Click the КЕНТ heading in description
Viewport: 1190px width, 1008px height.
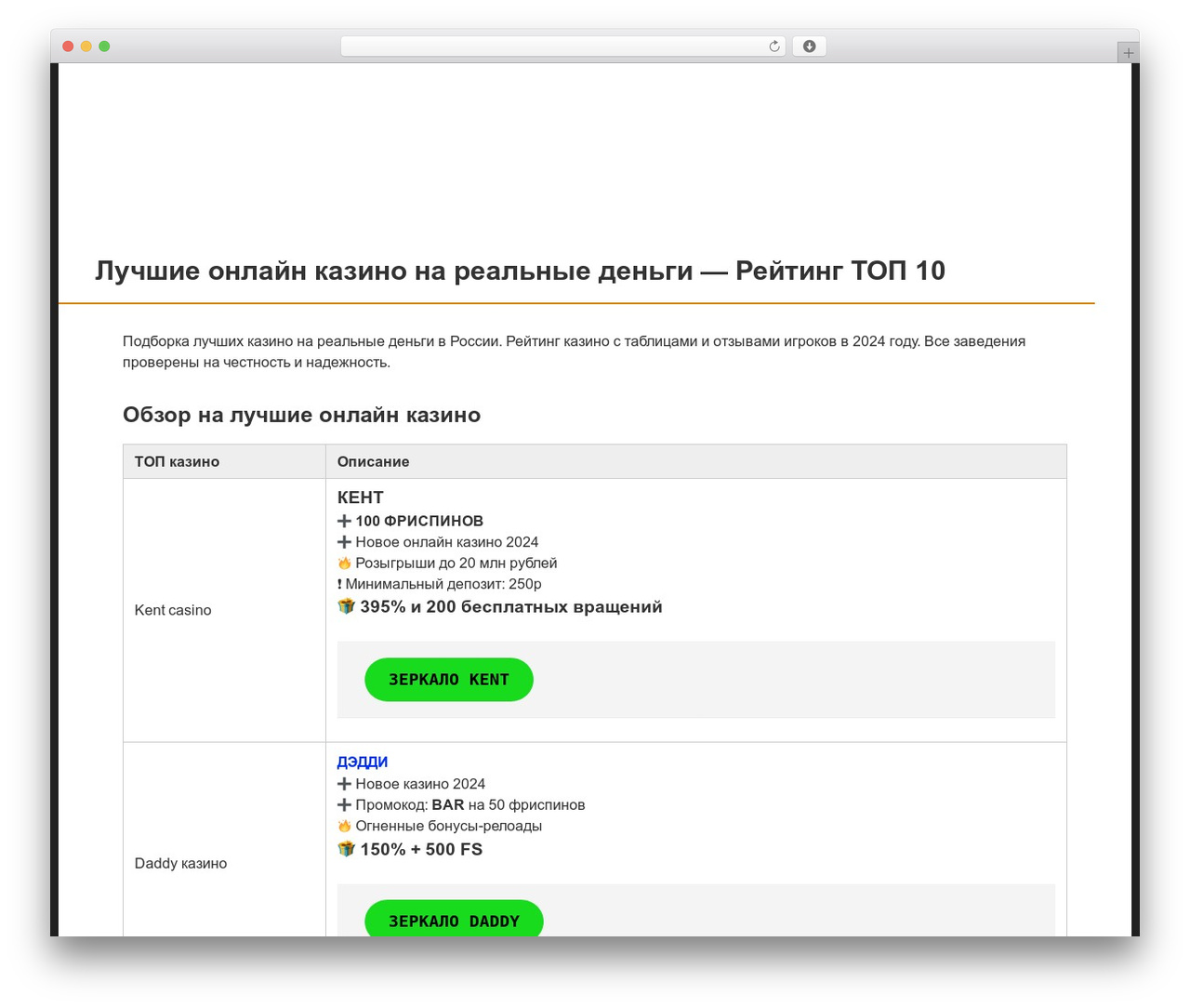pos(361,497)
